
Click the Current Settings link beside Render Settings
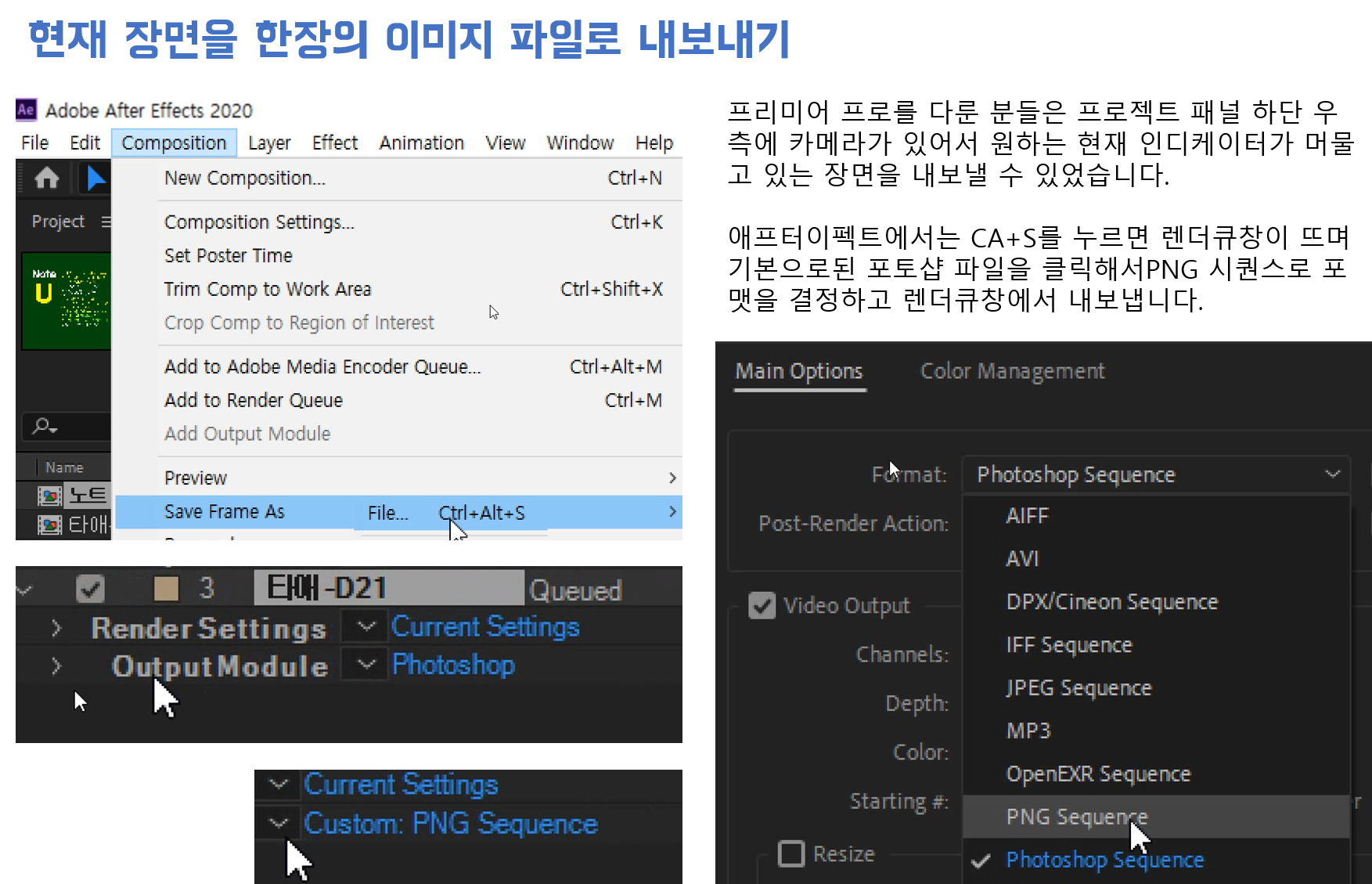tap(485, 626)
